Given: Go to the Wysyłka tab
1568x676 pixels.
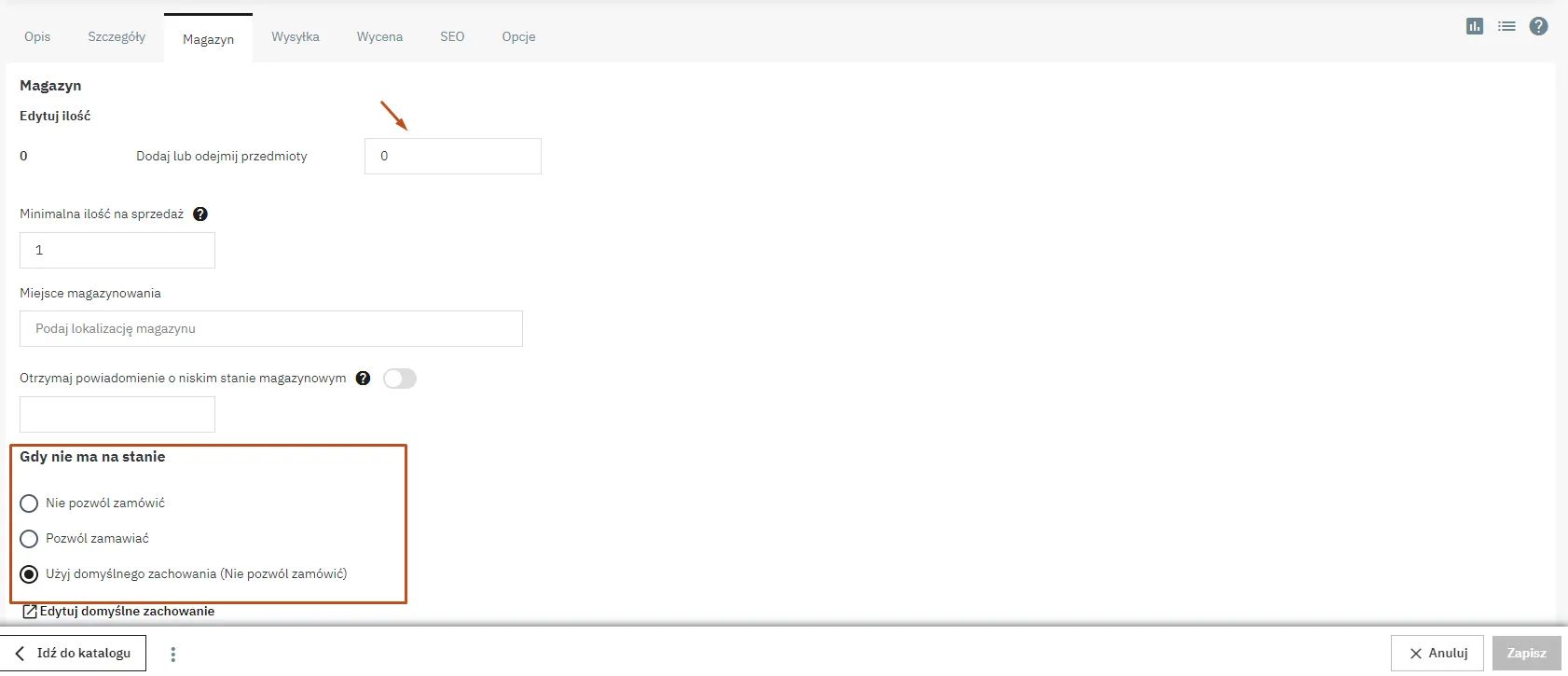Looking at the screenshot, I should [x=296, y=37].
